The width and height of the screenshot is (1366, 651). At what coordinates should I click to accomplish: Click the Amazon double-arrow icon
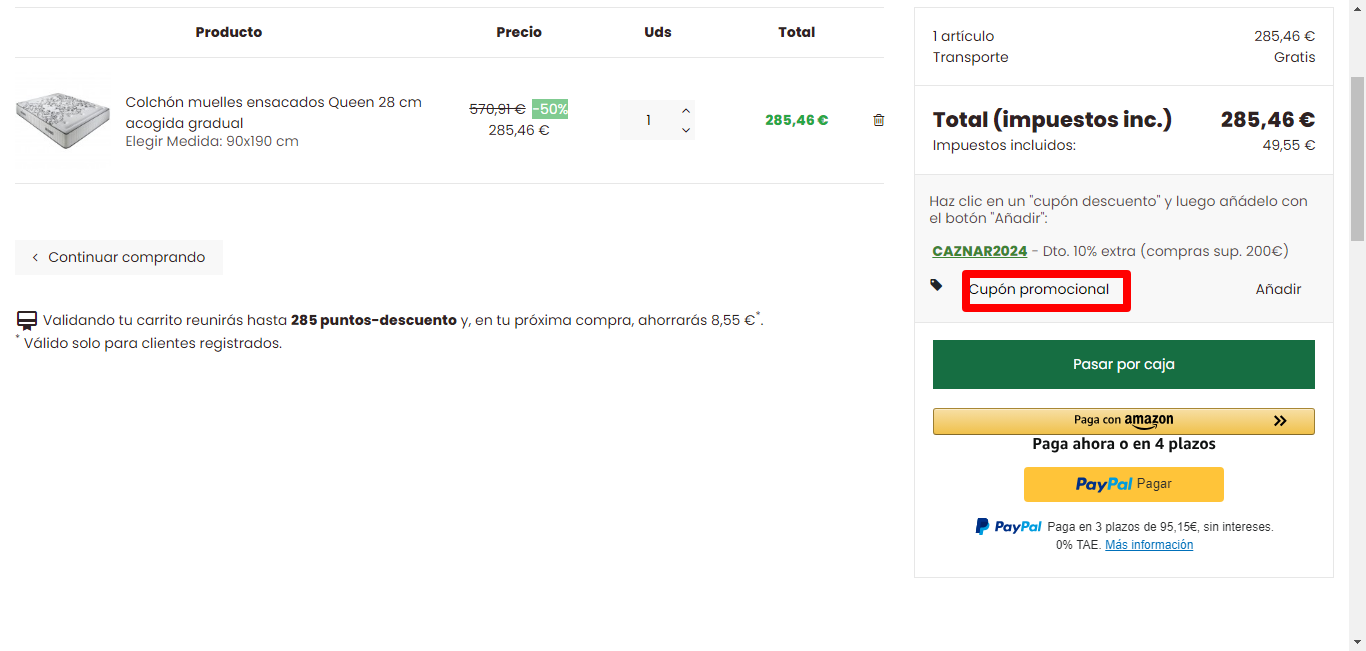pos(1280,421)
